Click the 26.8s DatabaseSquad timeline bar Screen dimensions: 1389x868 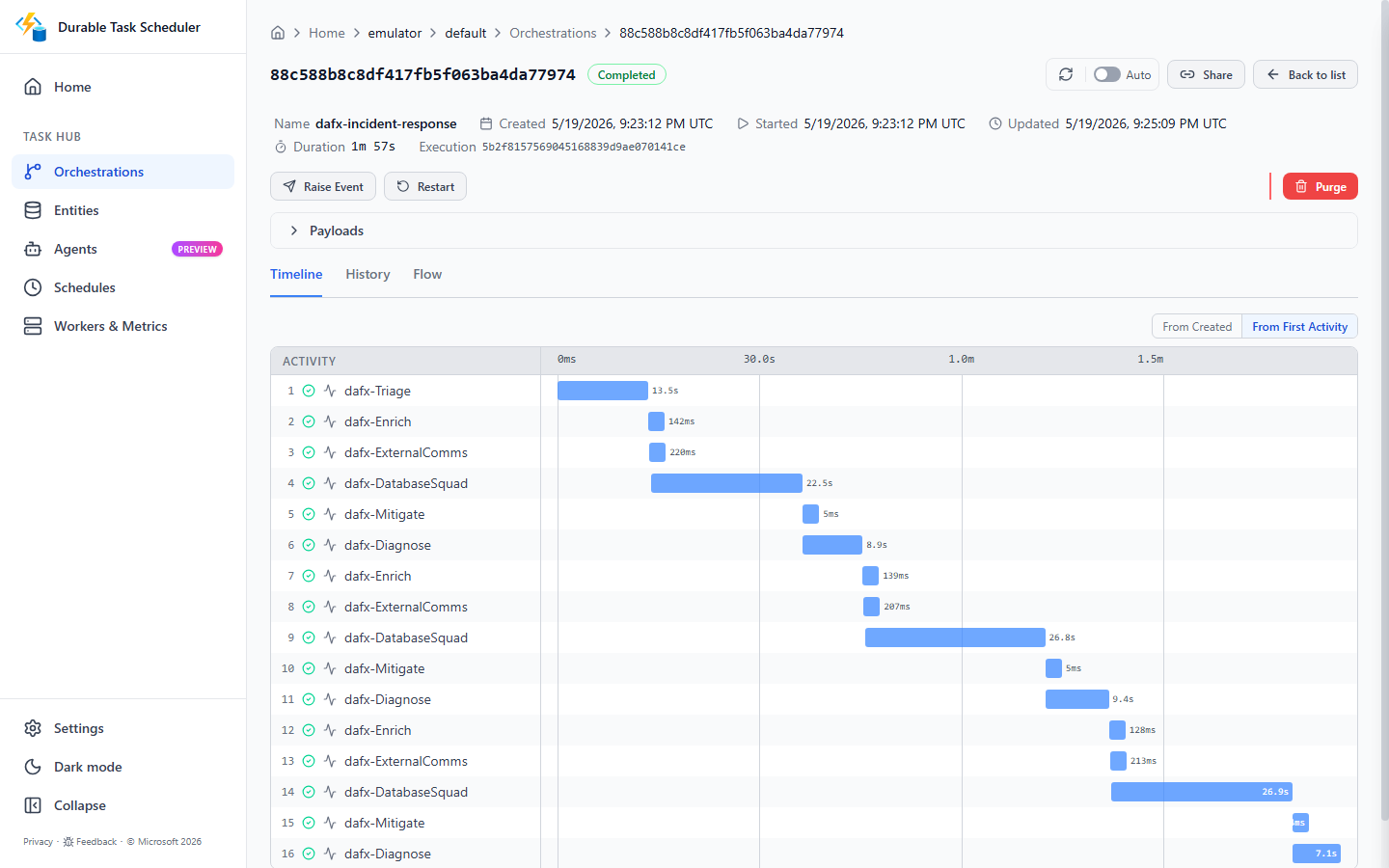point(955,637)
